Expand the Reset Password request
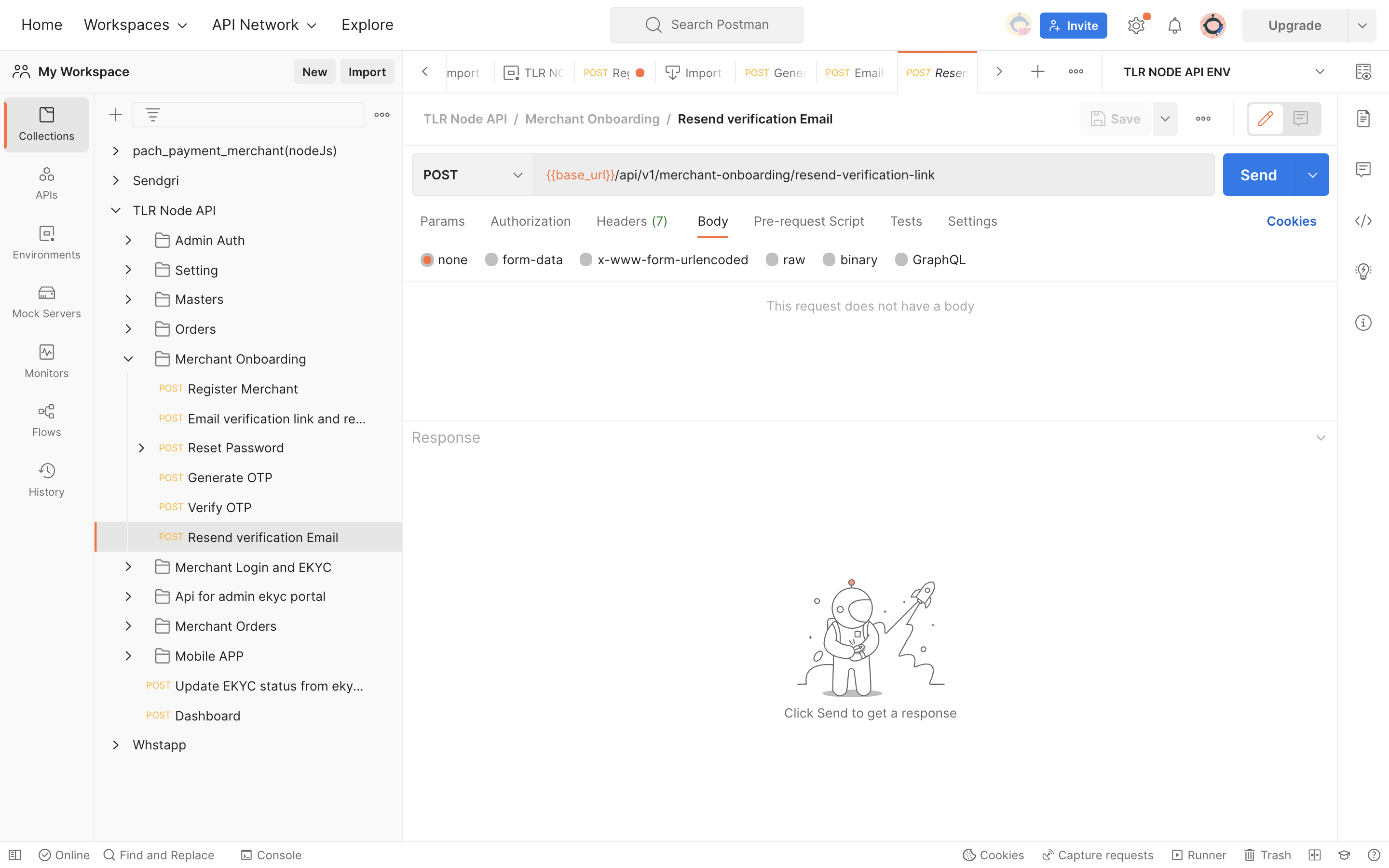This screenshot has width=1389, height=868. click(141, 448)
